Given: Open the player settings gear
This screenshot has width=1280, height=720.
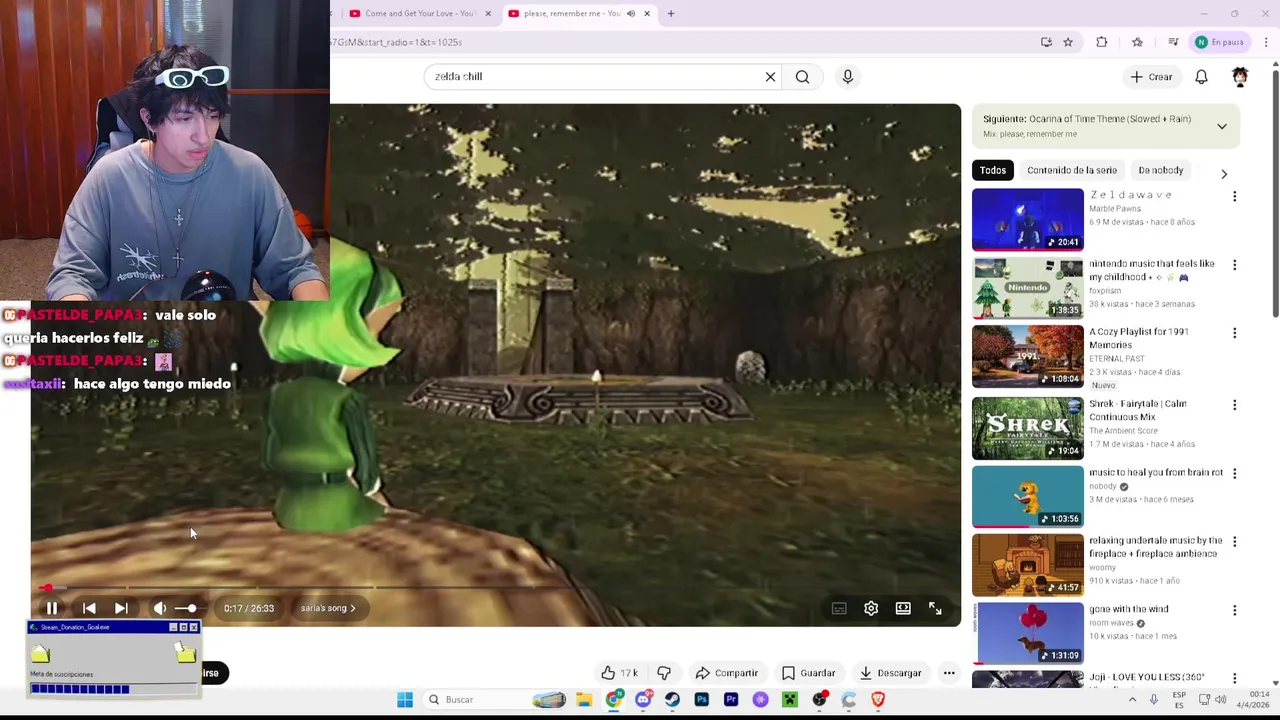Looking at the screenshot, I should point(871,608).
